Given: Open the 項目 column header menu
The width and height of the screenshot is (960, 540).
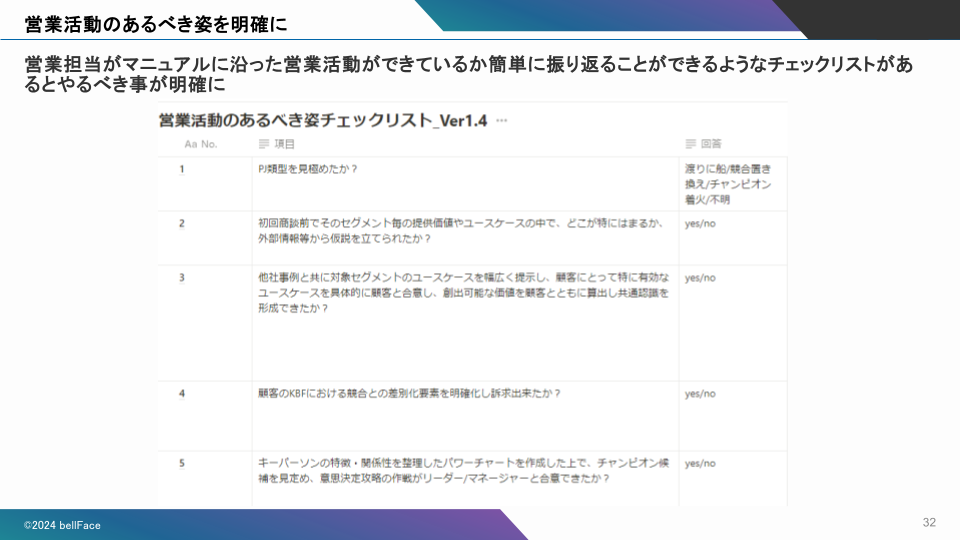Looking at the screenshot, I should point(284,144).
